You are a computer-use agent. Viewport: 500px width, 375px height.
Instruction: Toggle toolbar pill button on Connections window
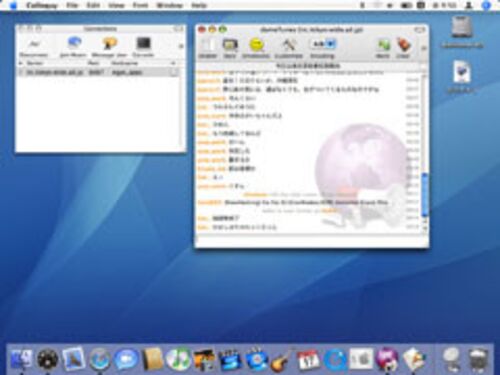pyautogui.click(x=179, y=29)
